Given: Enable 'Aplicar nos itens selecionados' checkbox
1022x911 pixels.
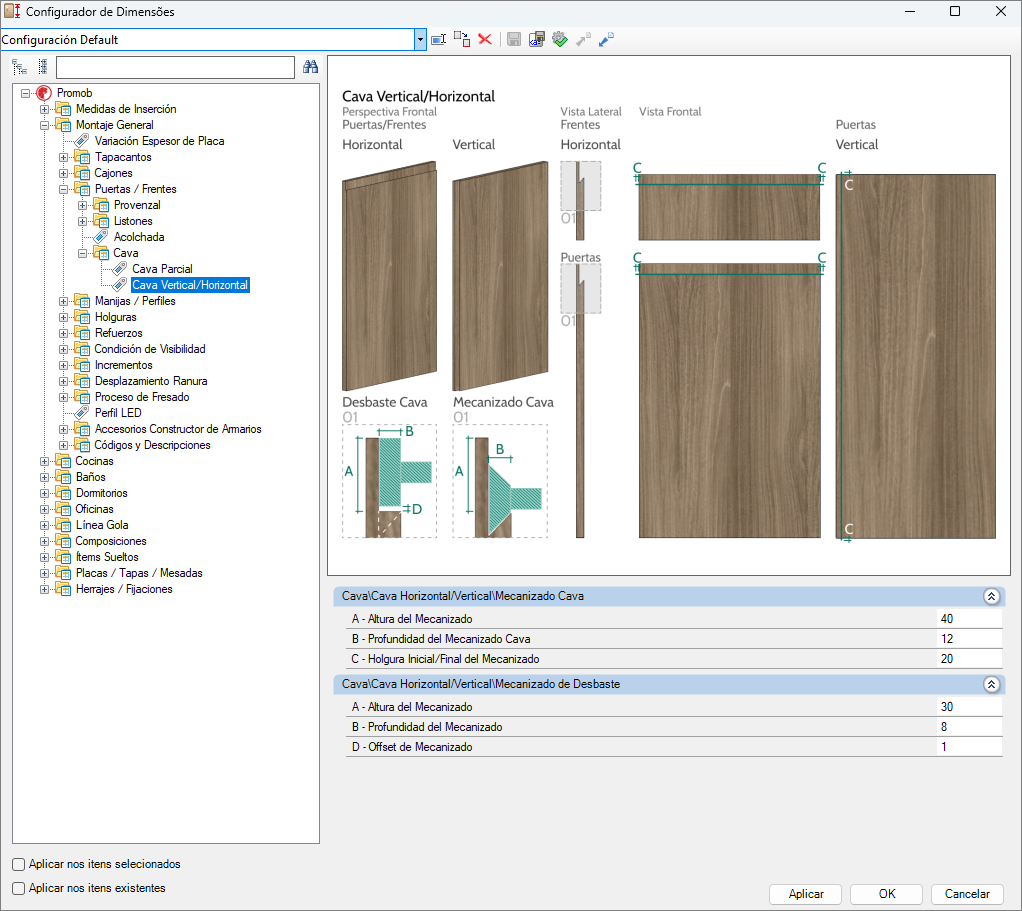Looking at the screenshot, I should (x=18, y=864).
